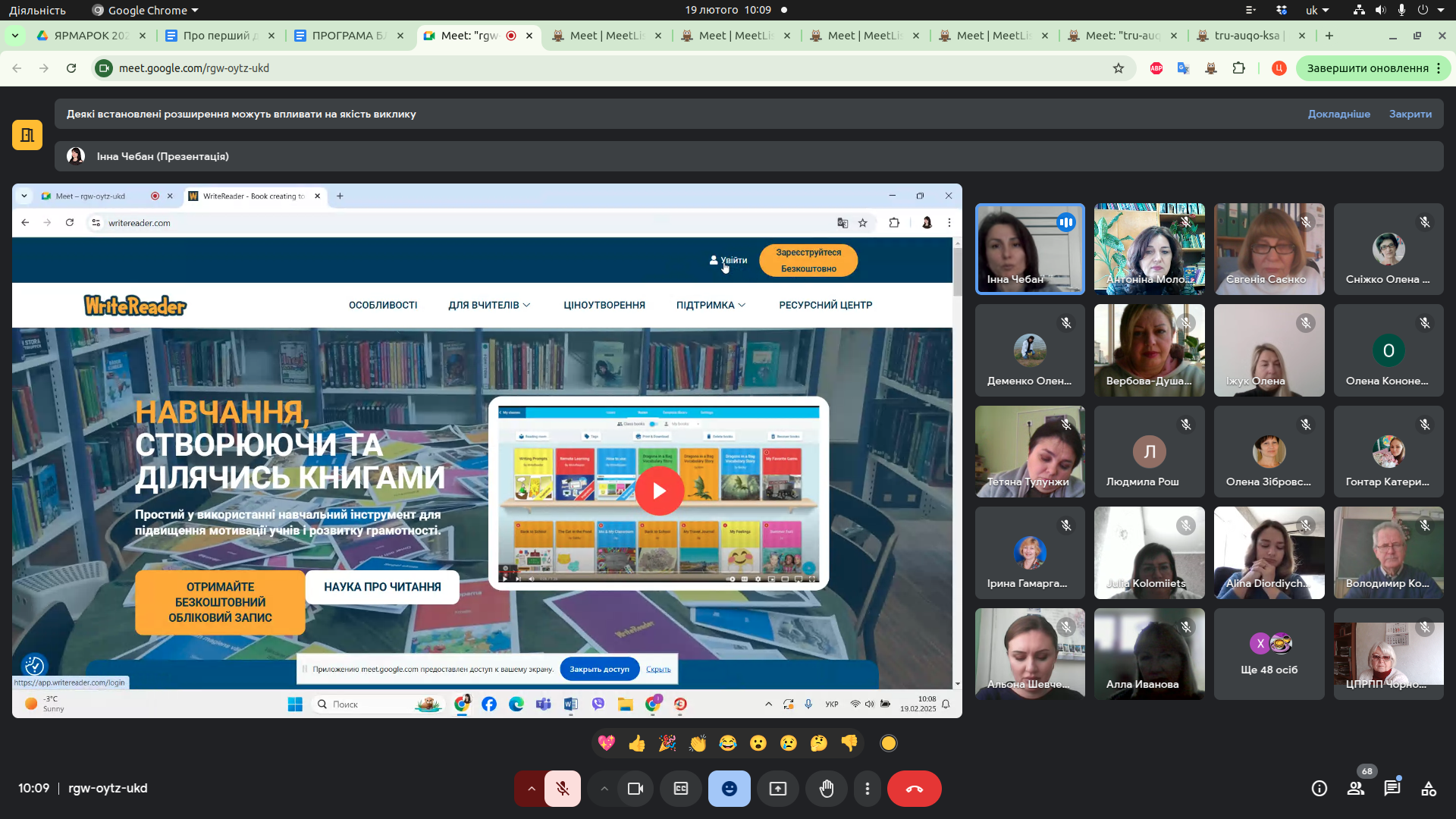Open the Google Chrome app menu dropdown

point(145,11)
